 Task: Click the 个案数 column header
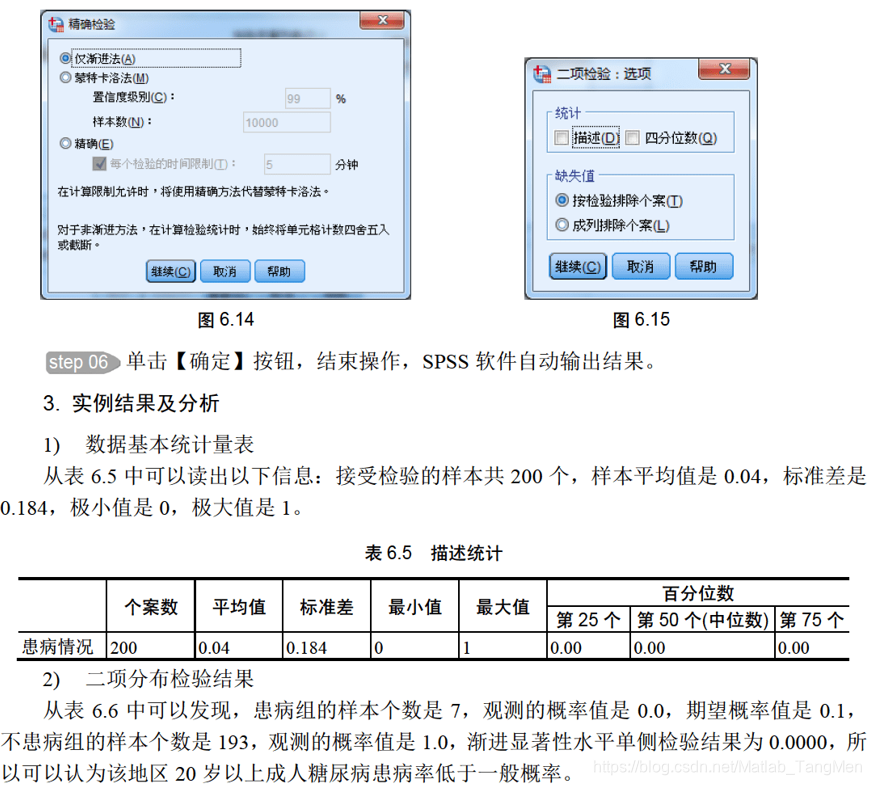tap(151, 607)
